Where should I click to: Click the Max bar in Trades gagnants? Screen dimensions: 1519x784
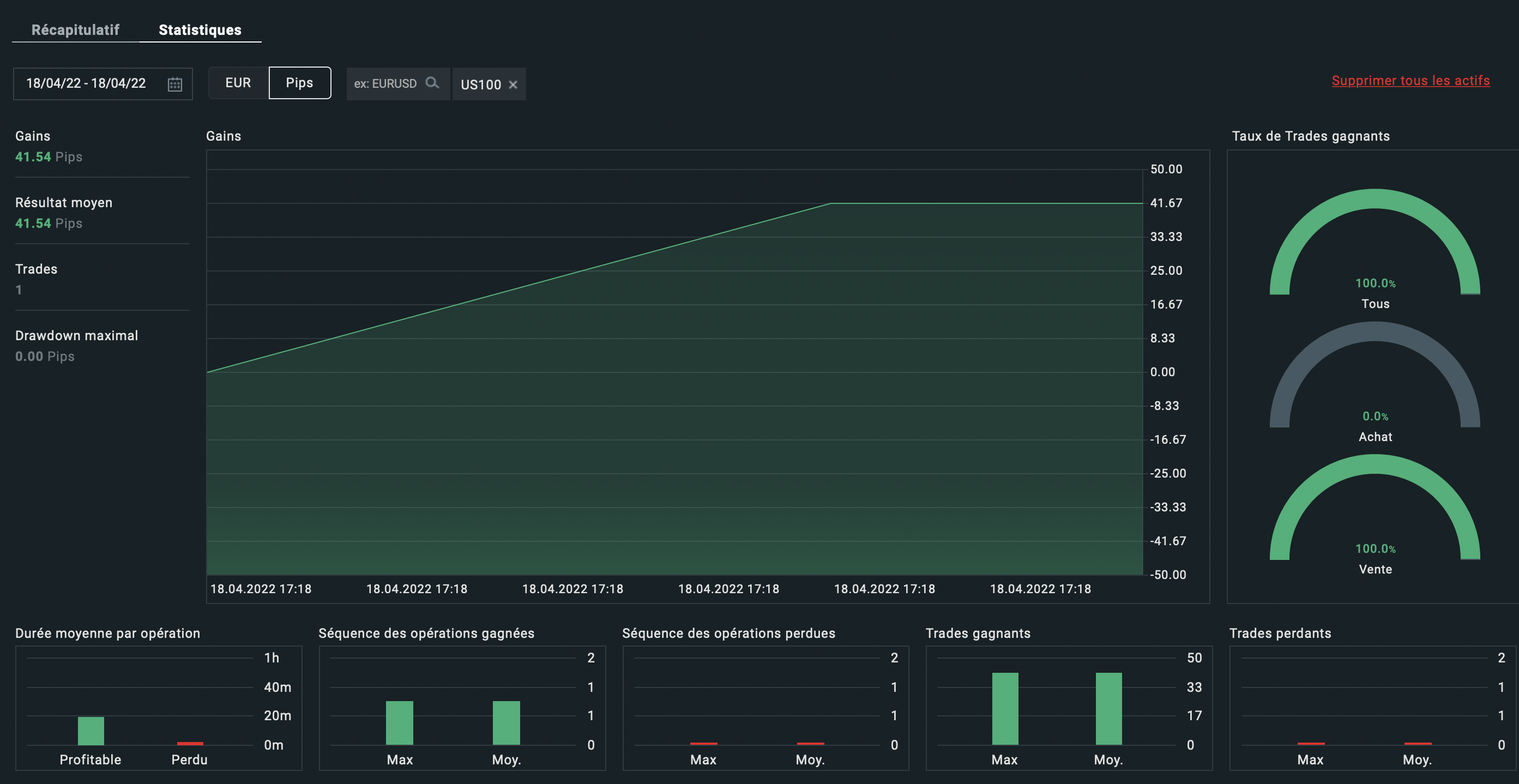[1005, 709]
